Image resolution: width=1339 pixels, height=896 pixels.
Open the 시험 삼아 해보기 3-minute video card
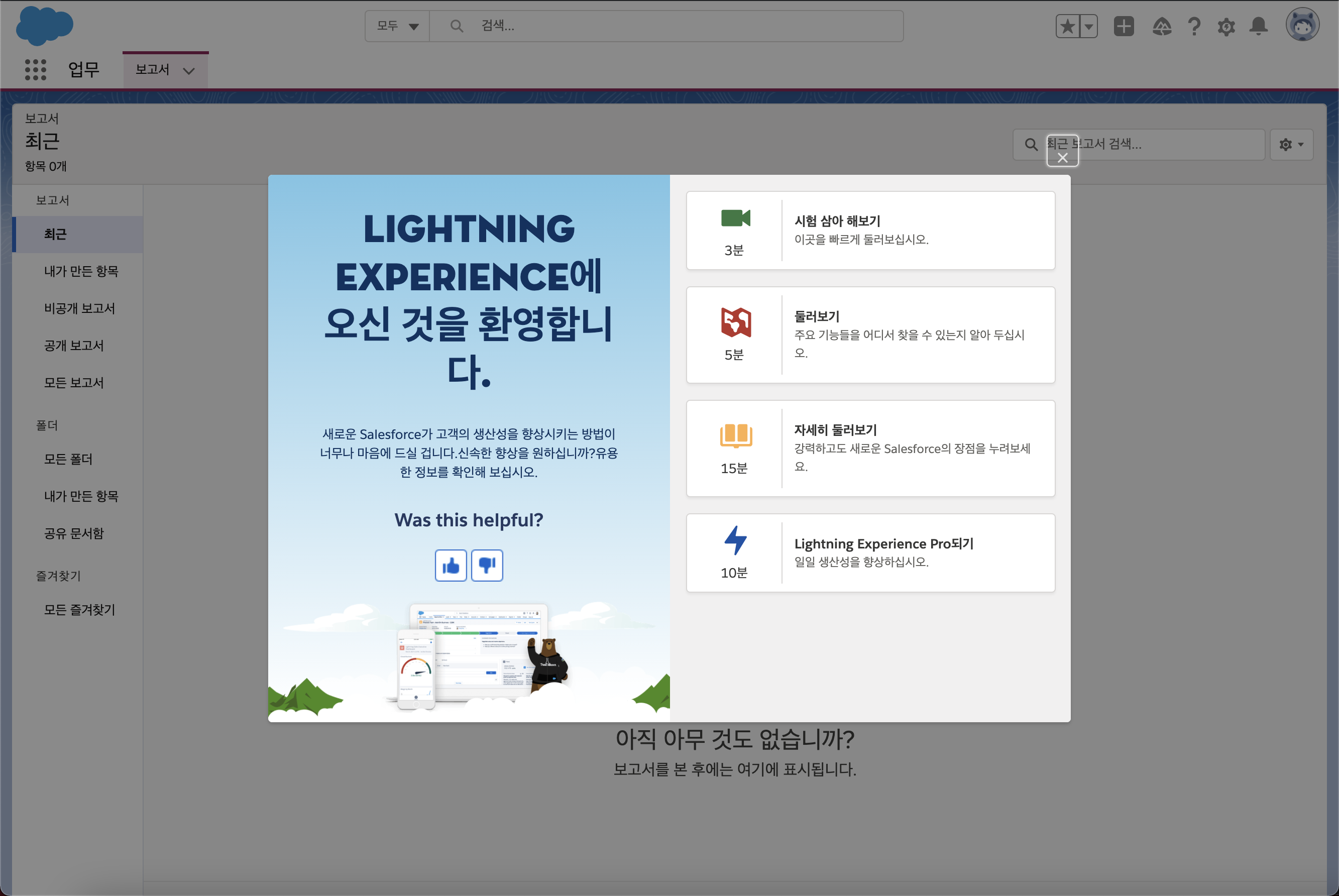point(870,231)
